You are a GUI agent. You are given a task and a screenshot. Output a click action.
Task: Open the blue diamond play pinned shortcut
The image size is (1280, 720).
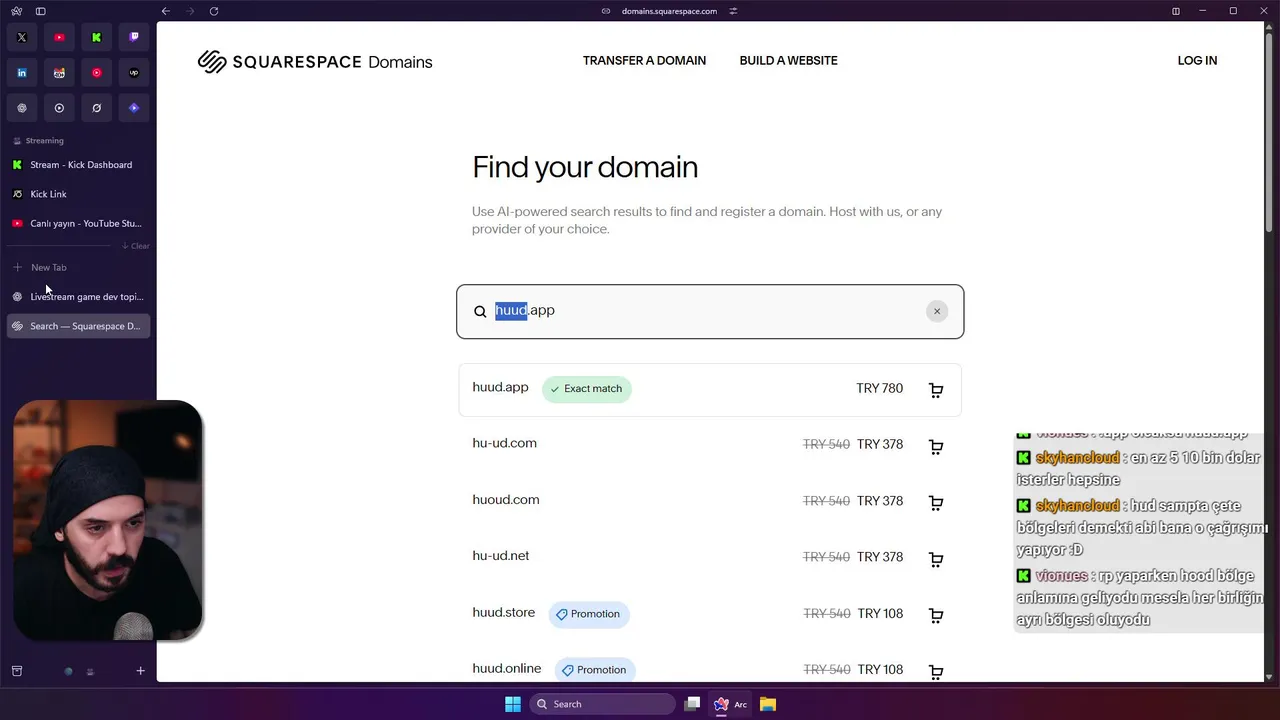[134, 108]
